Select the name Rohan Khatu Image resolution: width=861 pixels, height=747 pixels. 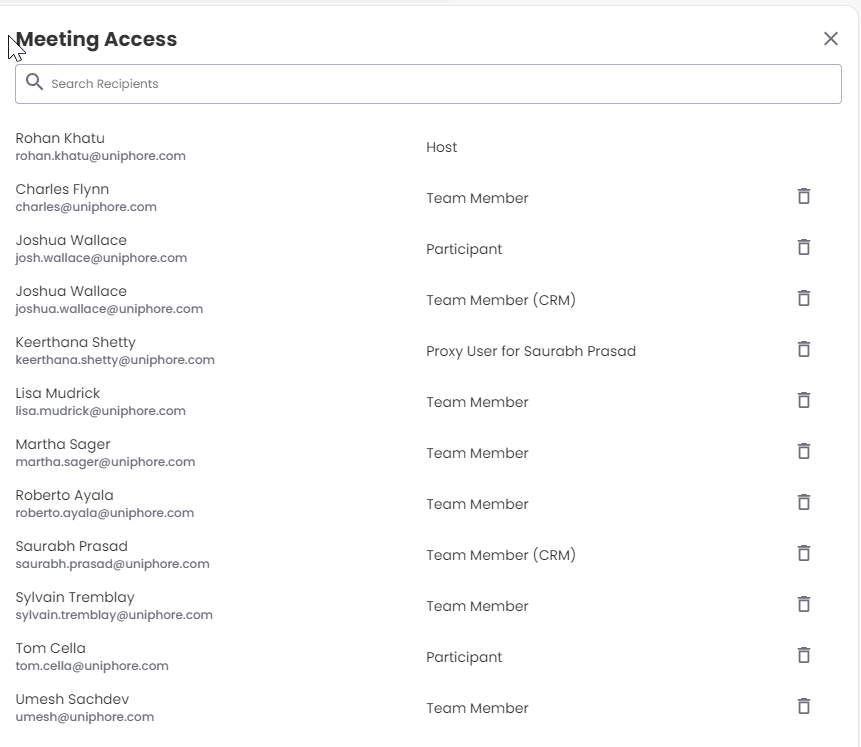pos(60,138)
